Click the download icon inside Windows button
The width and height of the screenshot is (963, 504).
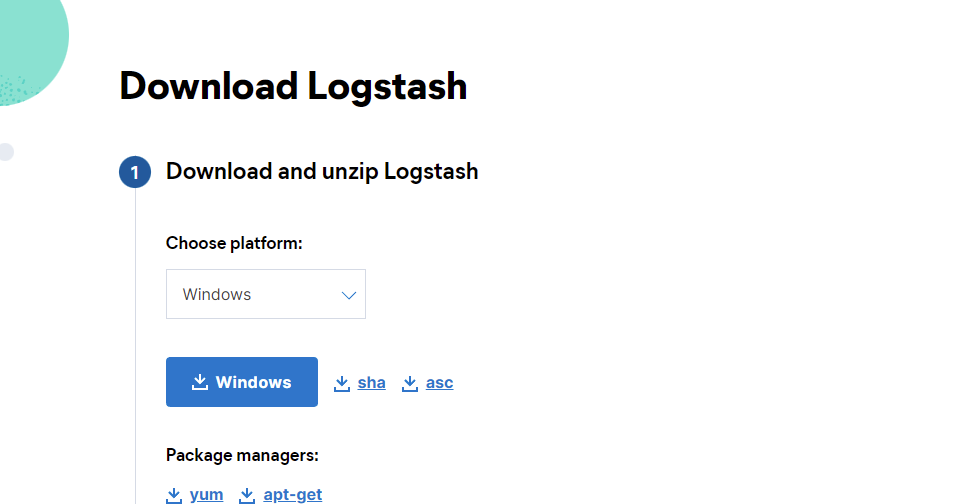coord(200,382)
